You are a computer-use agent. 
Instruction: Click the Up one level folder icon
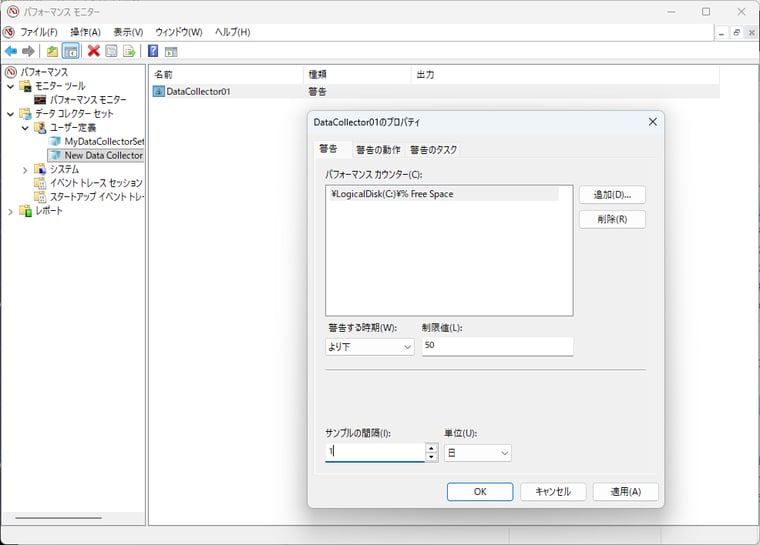click(52, 51)
